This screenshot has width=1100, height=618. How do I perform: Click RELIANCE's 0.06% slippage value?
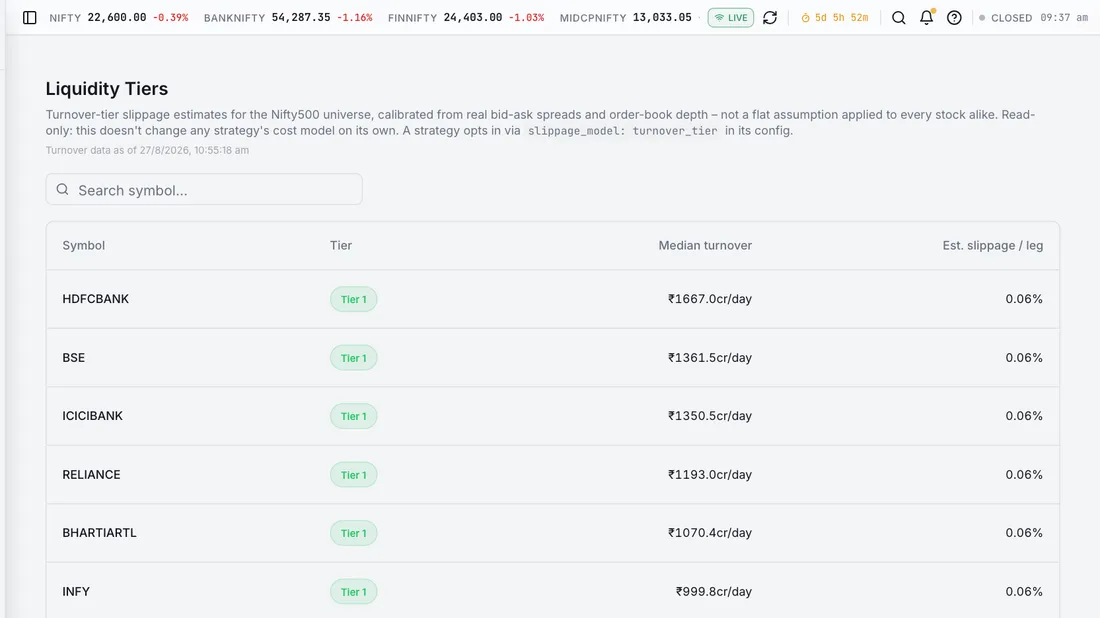point(1024,475)
